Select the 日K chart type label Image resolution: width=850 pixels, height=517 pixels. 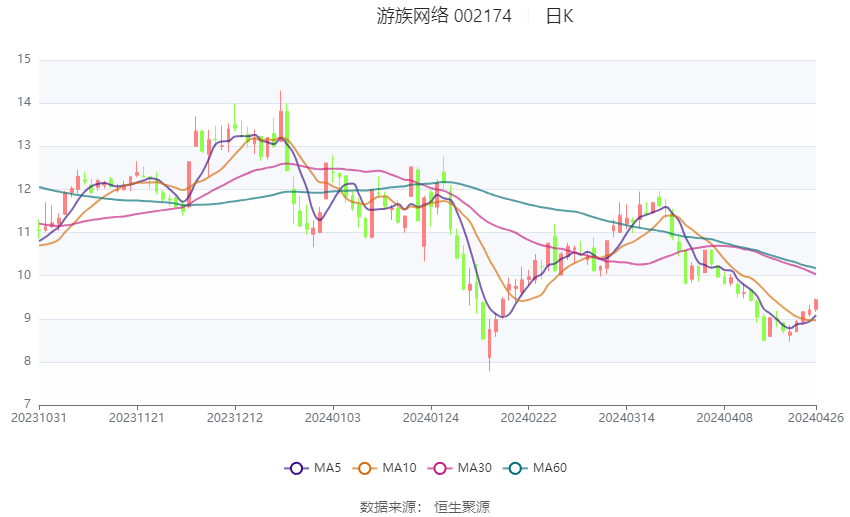[559, 16]
